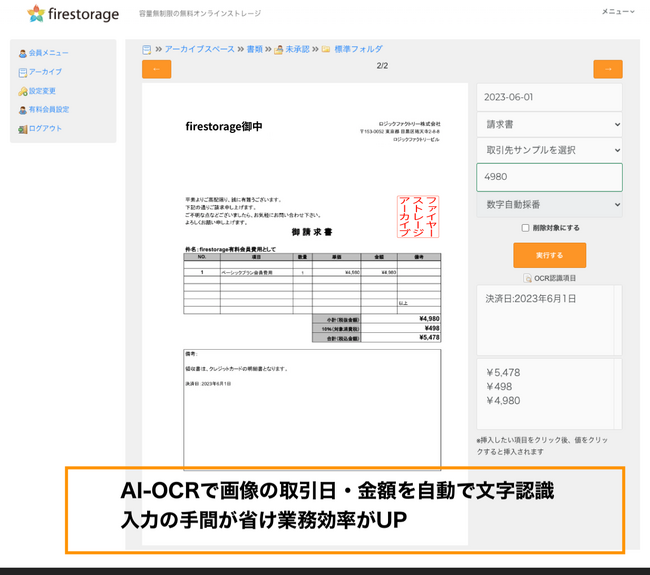This screenshot has height=575, width=650.
Task: Open the メニュー menu at top right
Action: click(617, 11)
